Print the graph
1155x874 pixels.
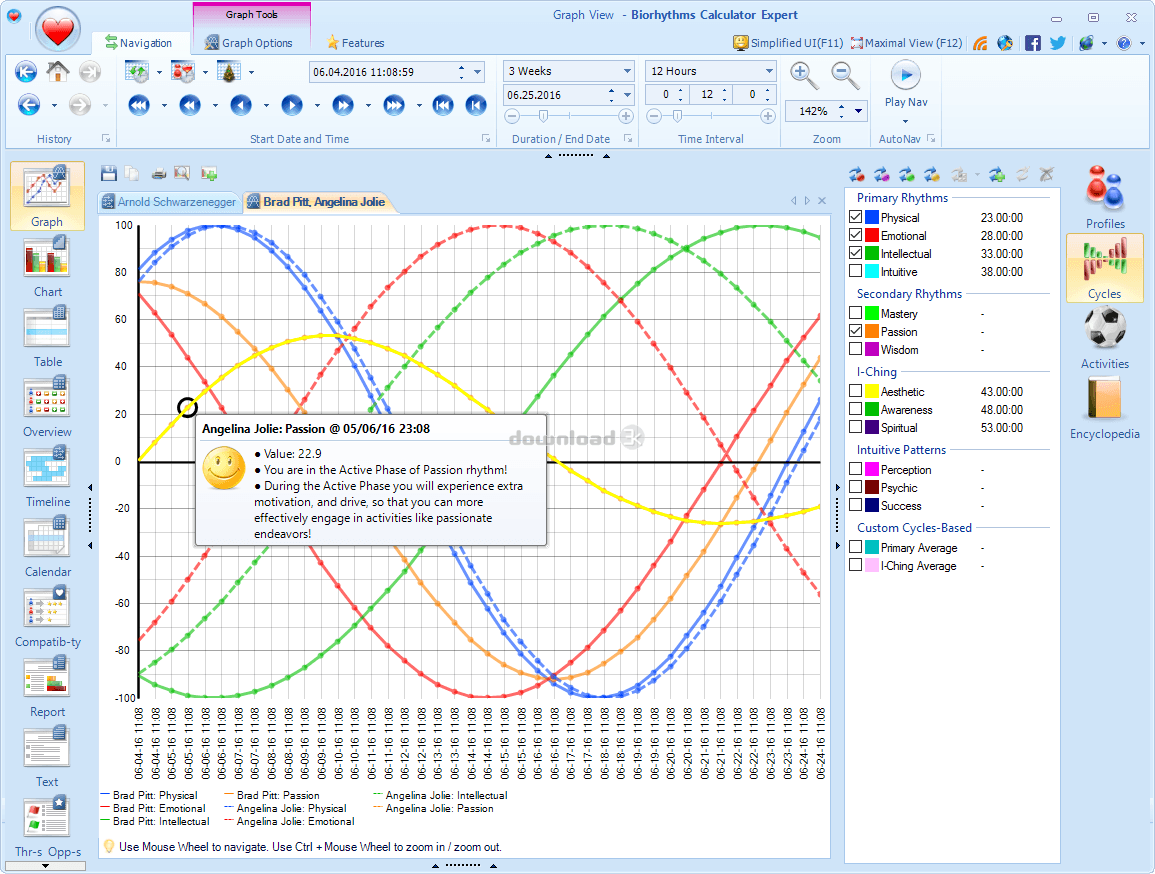(x=159, y=174)
